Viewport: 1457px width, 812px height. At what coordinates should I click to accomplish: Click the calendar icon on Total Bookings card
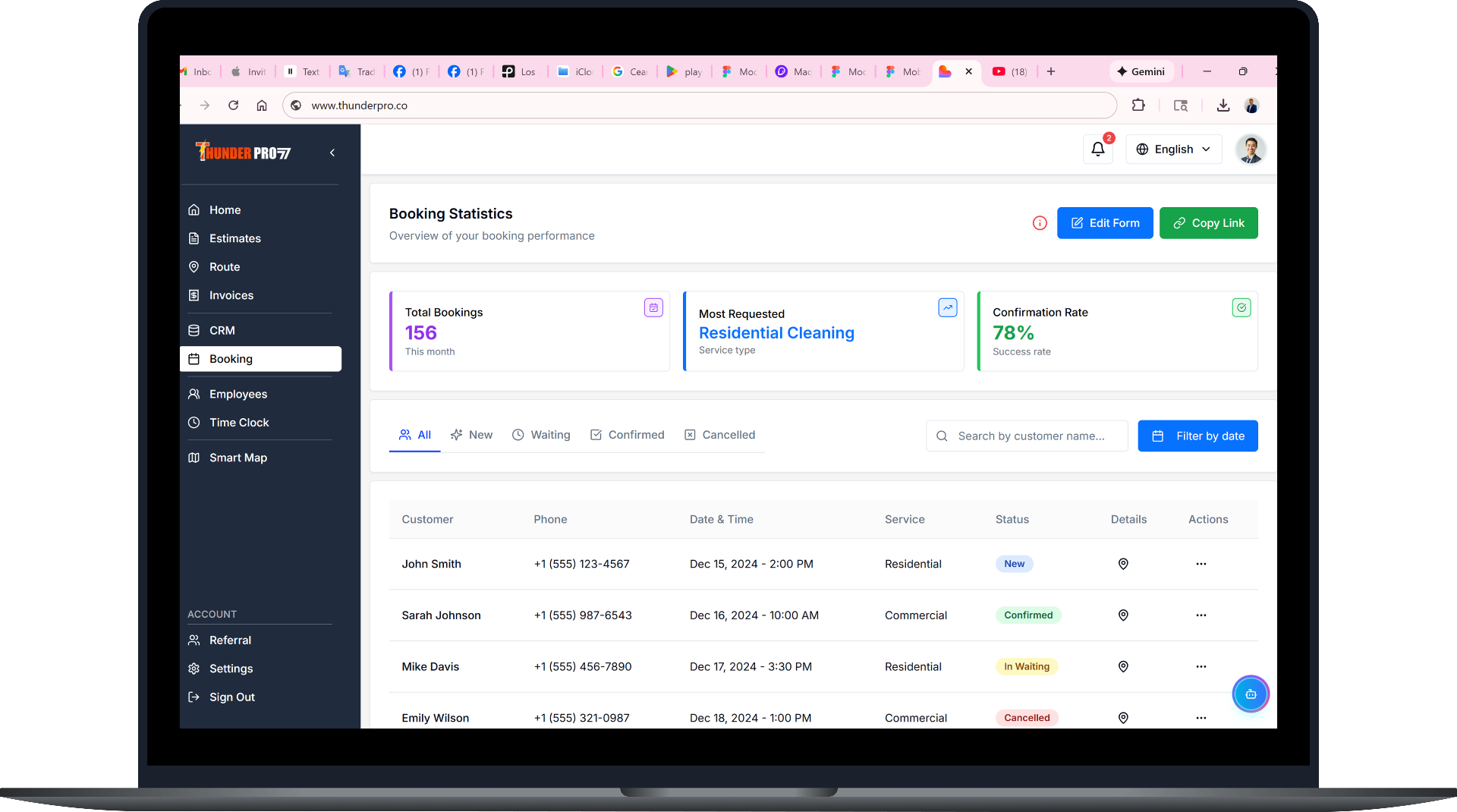click(x=653, y=307)
